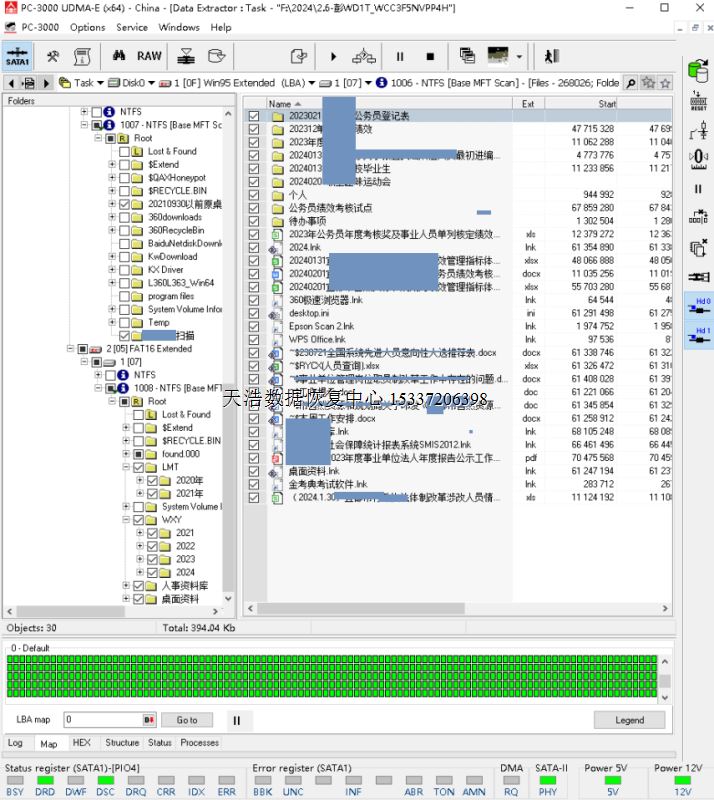Click the exit door icon in toolbar
Viewport: 714px width, 800px height.
click(x=551, y=56)
